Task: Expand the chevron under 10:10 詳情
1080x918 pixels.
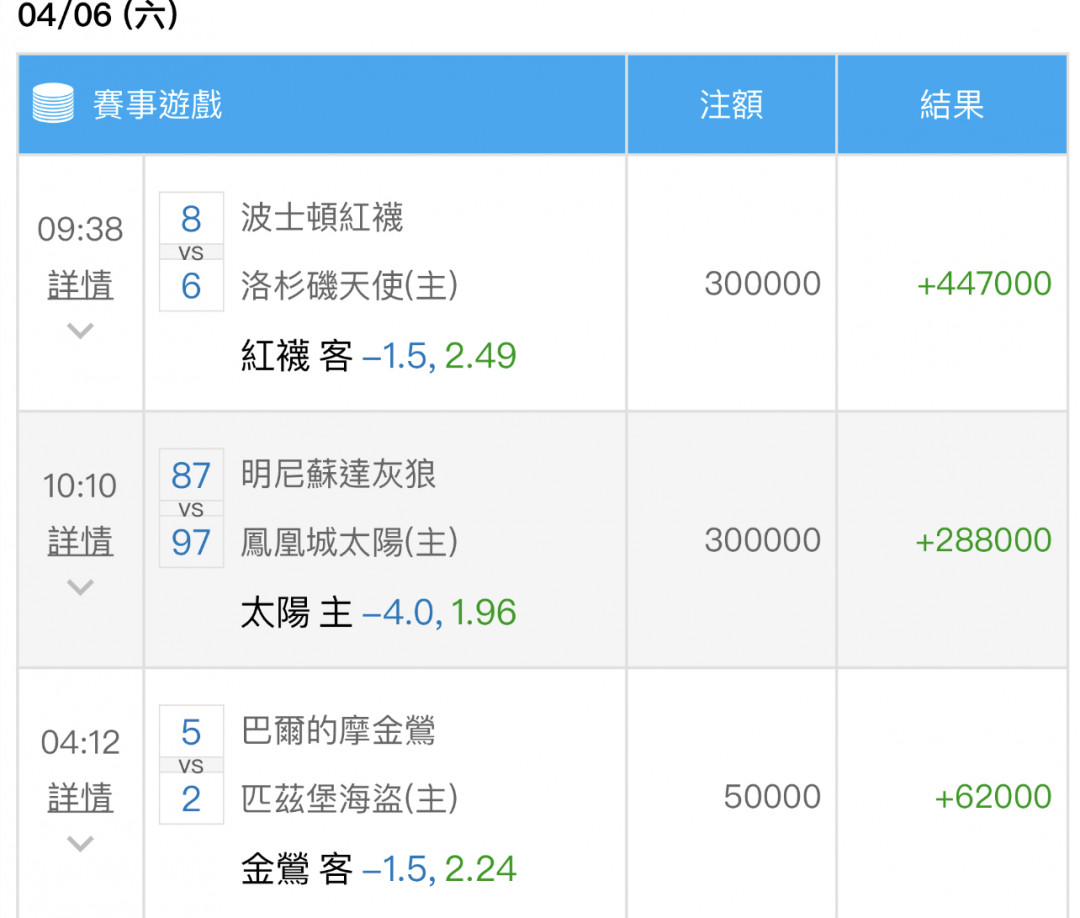Action: tap(80, 587)
